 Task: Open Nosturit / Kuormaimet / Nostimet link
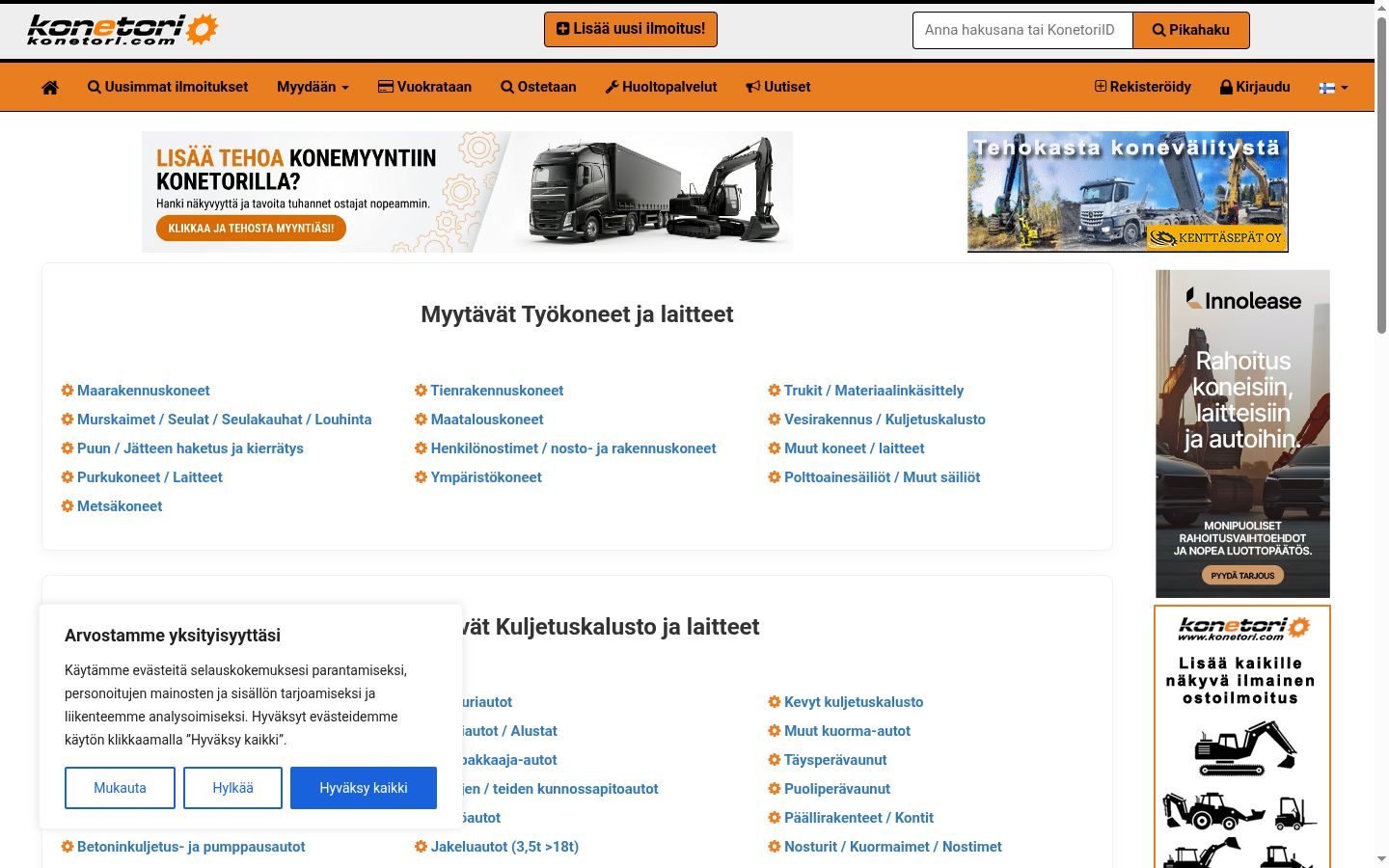point(893,847)
